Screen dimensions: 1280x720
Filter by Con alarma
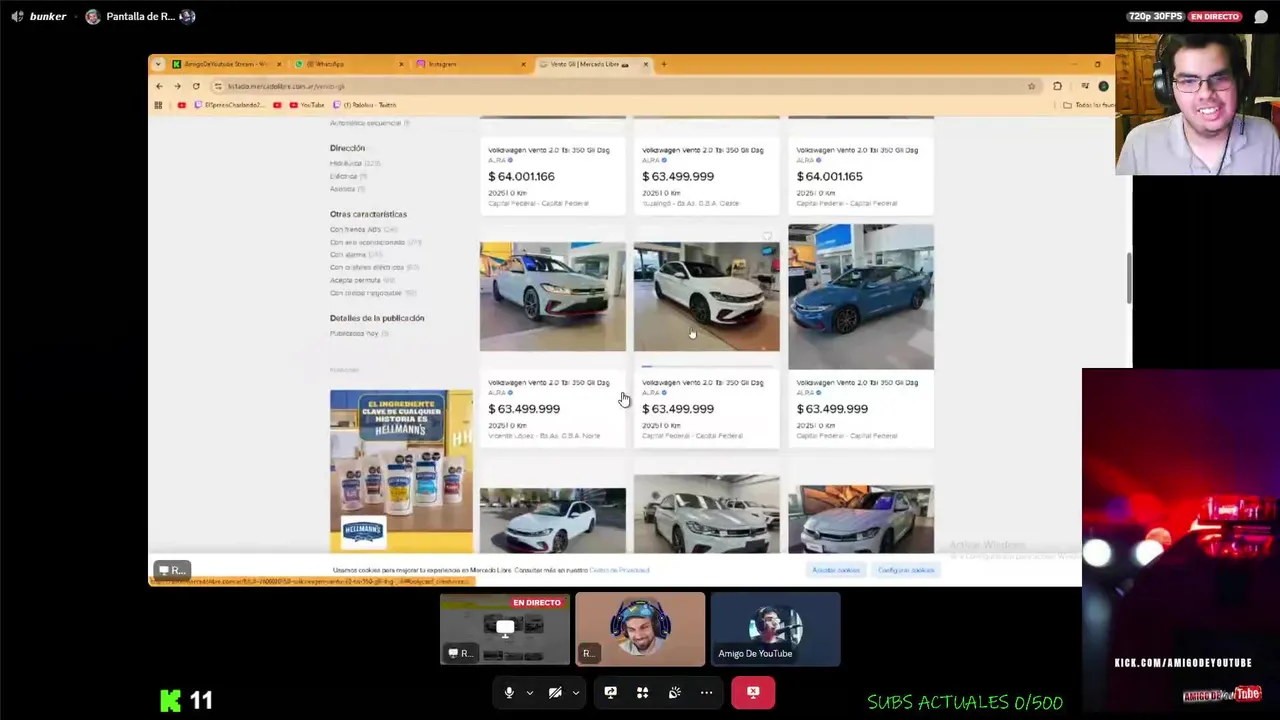coord(356,255)
